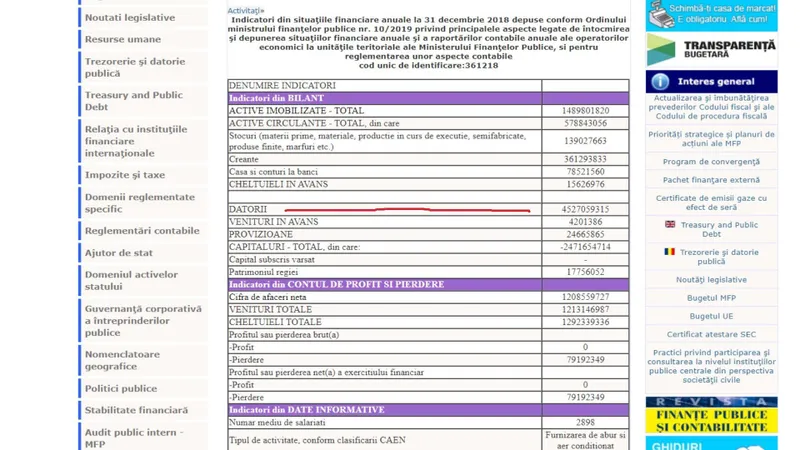Click Cifra de afaceri neta label
Image resolution: width=800 pixels, height=450 pixels.
coord(268,297)
